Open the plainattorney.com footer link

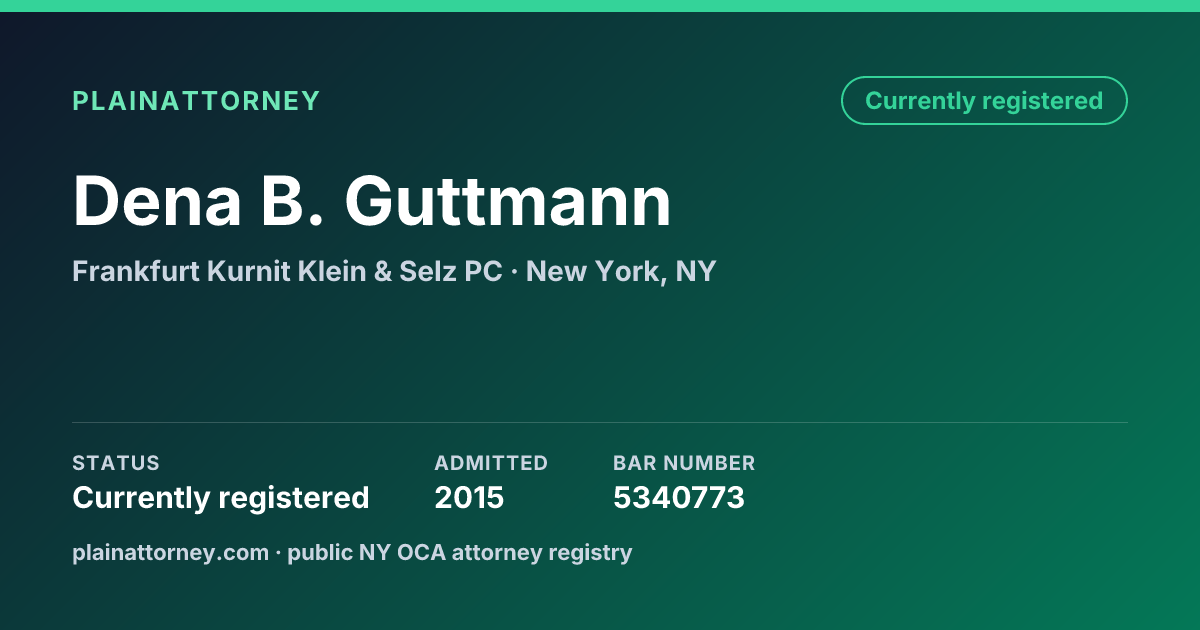171,552
